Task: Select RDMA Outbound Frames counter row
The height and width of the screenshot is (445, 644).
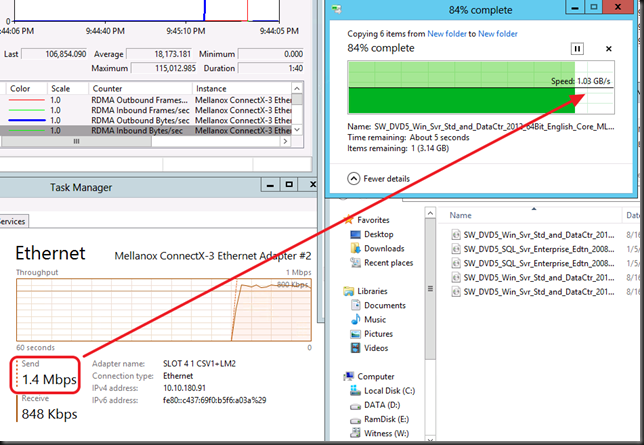Action: point(146,100)
